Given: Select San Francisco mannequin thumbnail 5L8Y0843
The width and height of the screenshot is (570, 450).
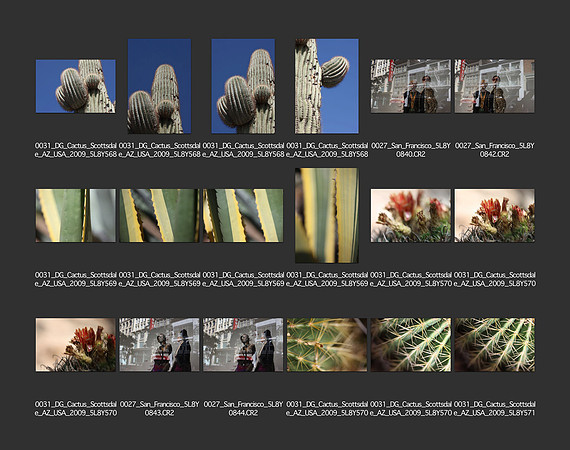Looking at the screenshot, I should 159,345.
